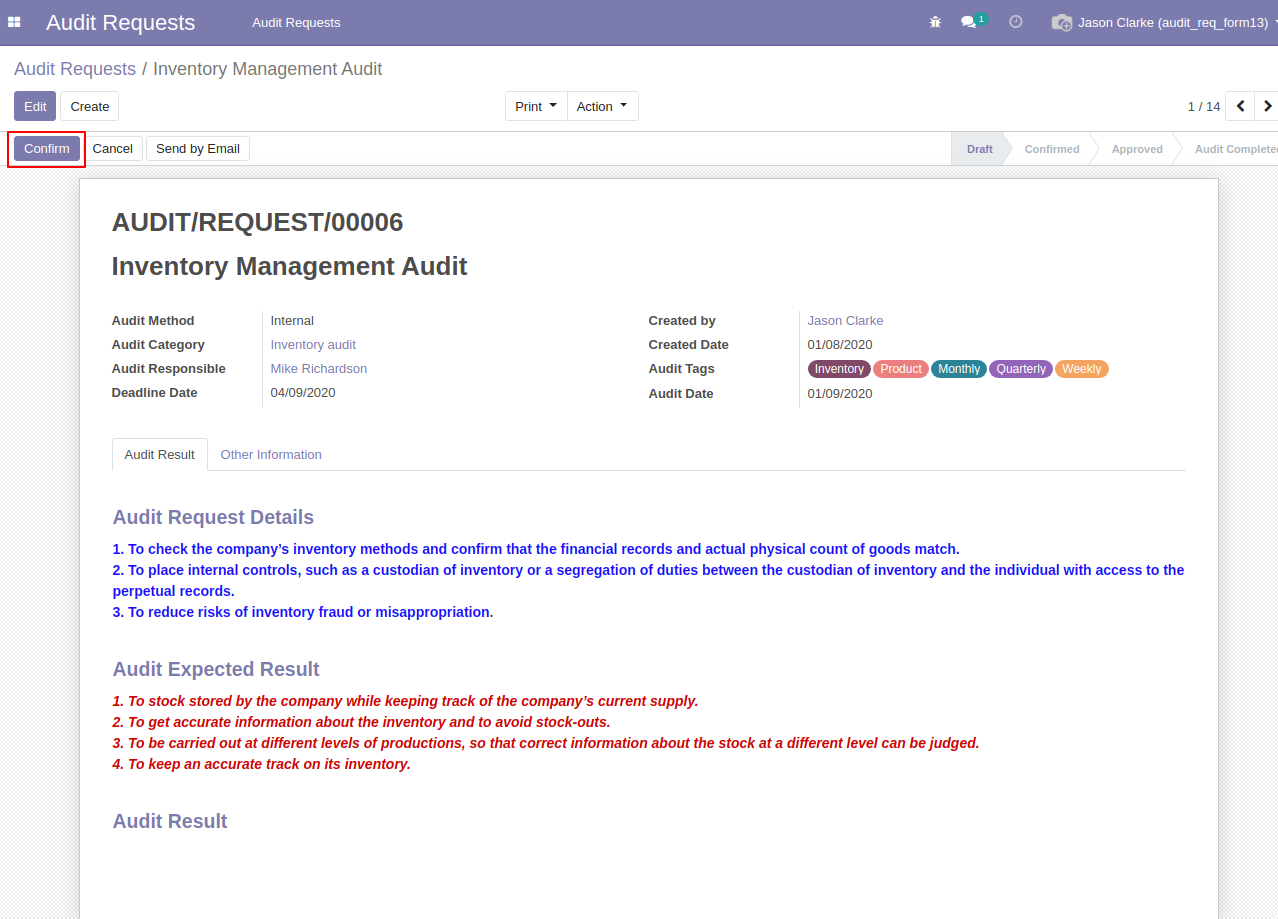1278x919 pixels.
Task: Click the Quarterly tag
Action: click(1021, 369)
